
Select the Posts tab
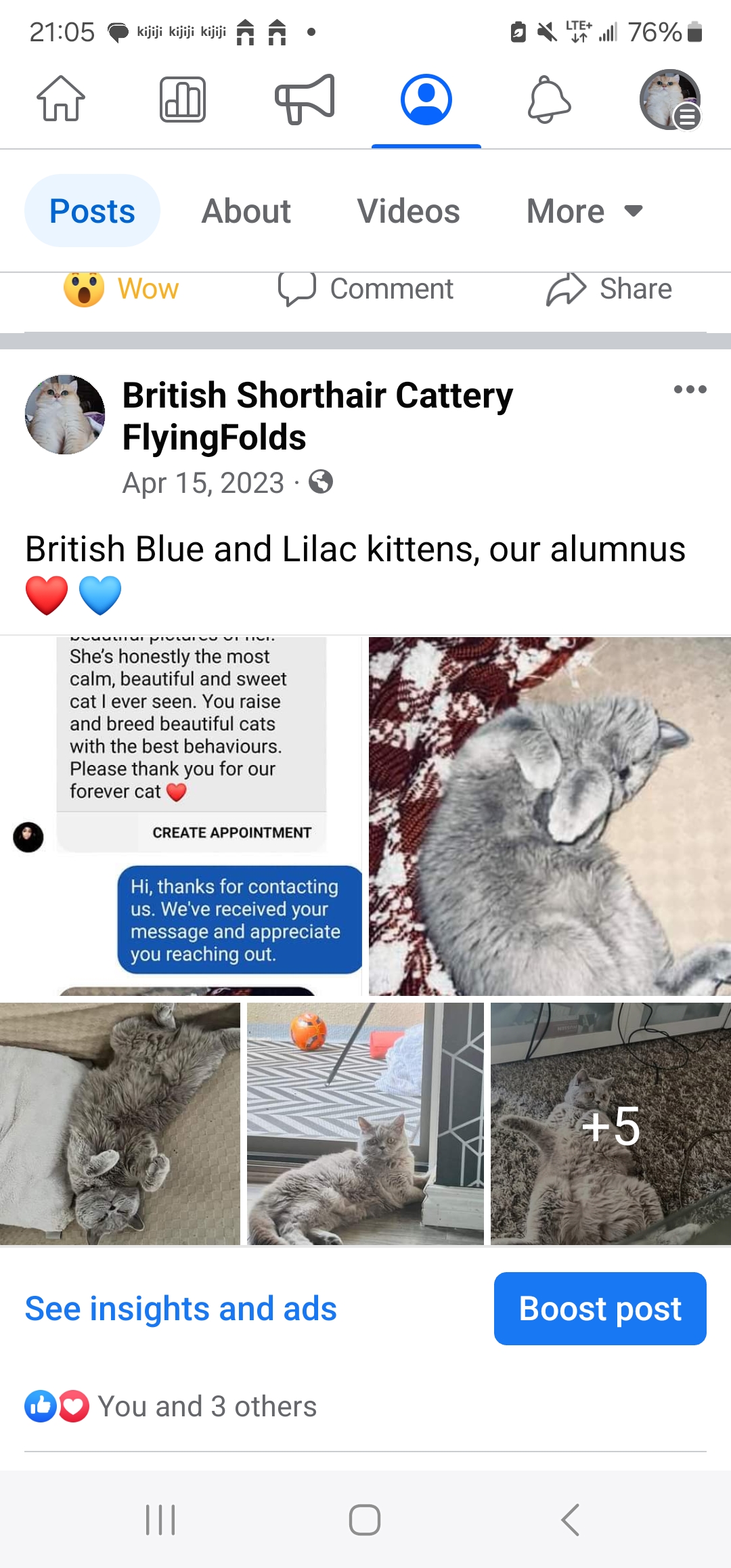point(92,211)
